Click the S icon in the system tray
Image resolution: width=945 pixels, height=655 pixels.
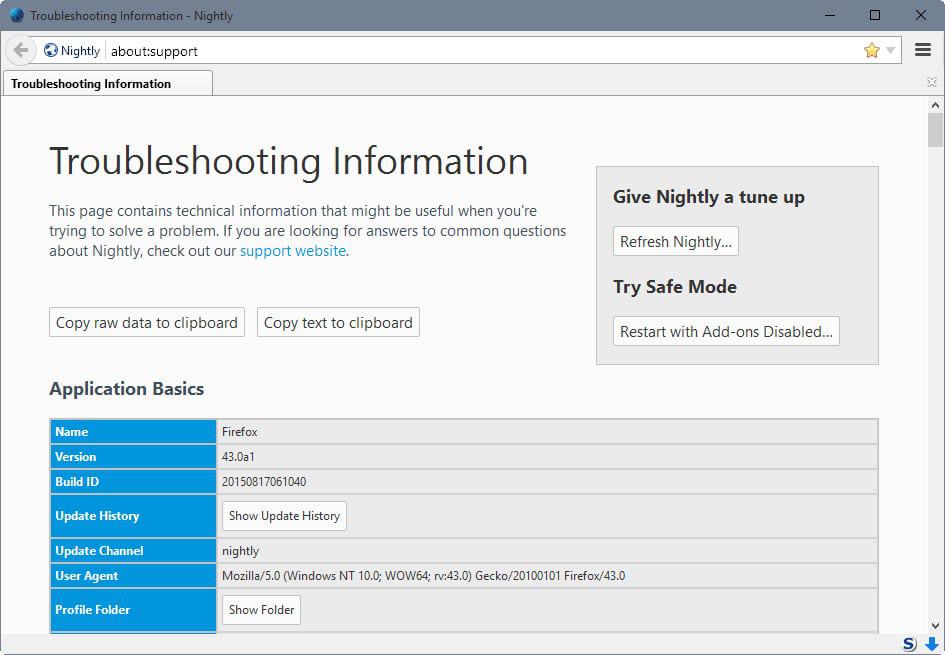pos(908,644)
